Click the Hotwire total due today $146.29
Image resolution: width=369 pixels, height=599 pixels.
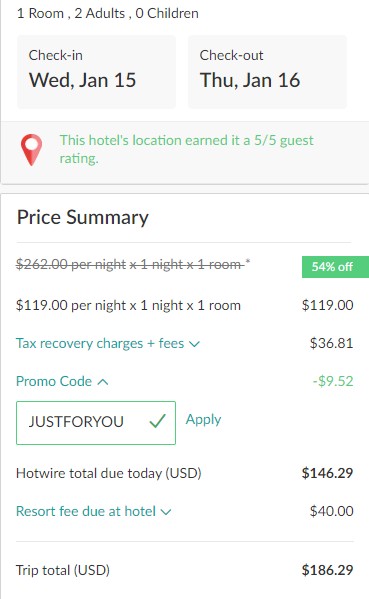click(x=327, y=473)
